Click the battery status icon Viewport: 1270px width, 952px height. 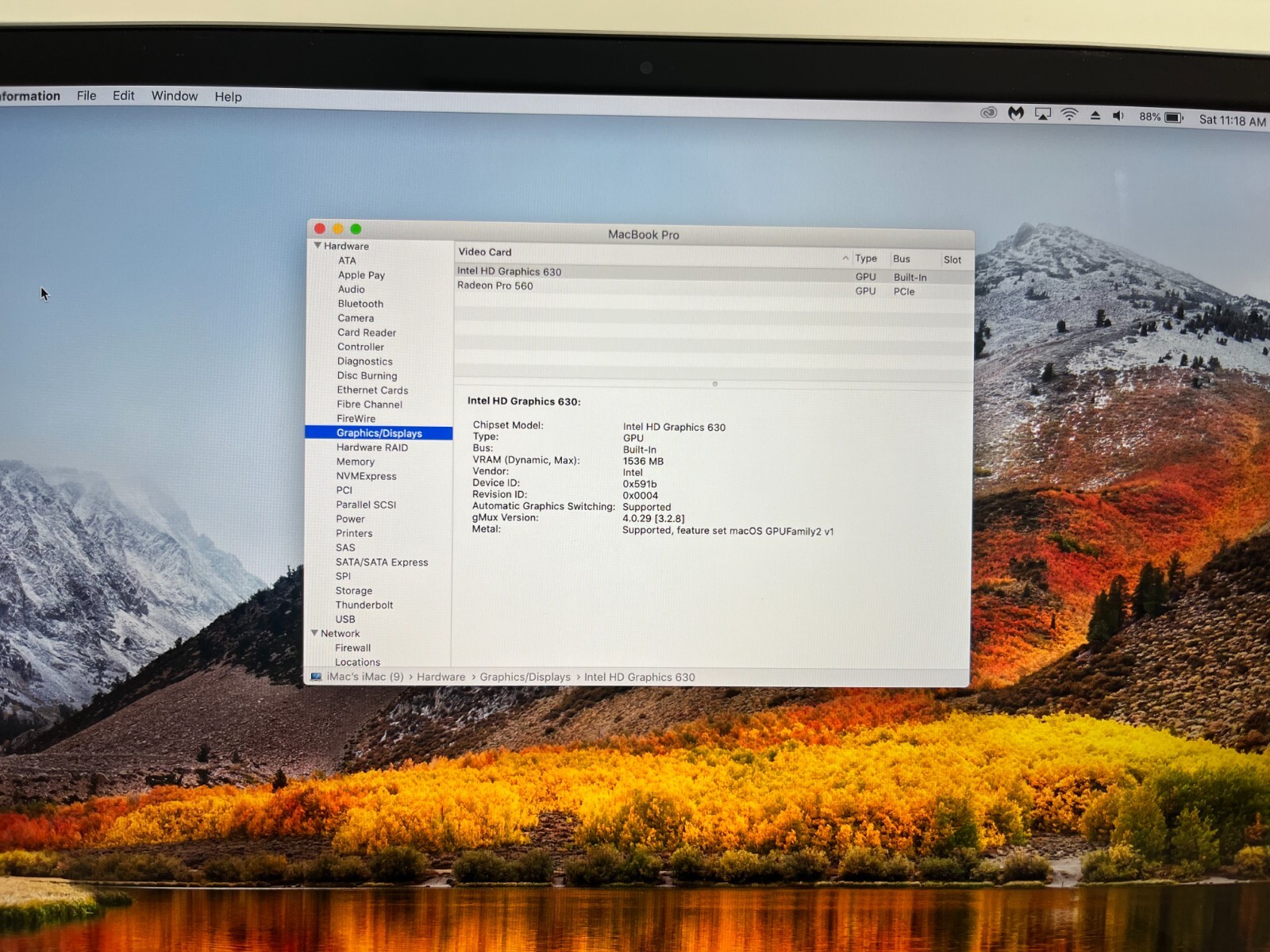click(1175, 117)
